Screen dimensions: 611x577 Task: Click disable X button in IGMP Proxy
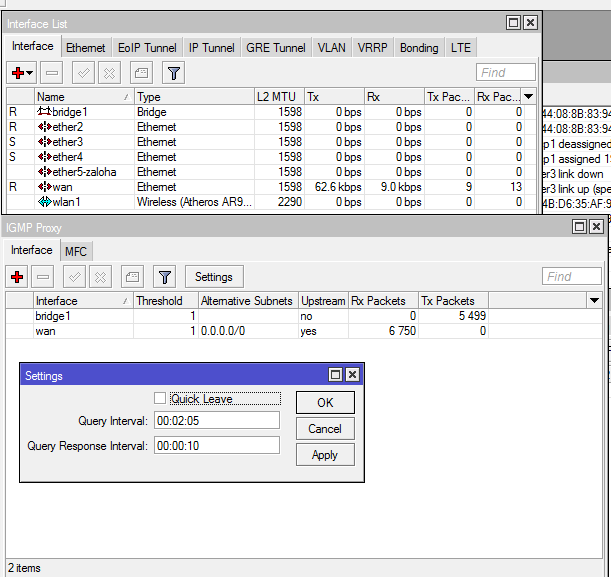pyautogui.click(x=101, y=277)
